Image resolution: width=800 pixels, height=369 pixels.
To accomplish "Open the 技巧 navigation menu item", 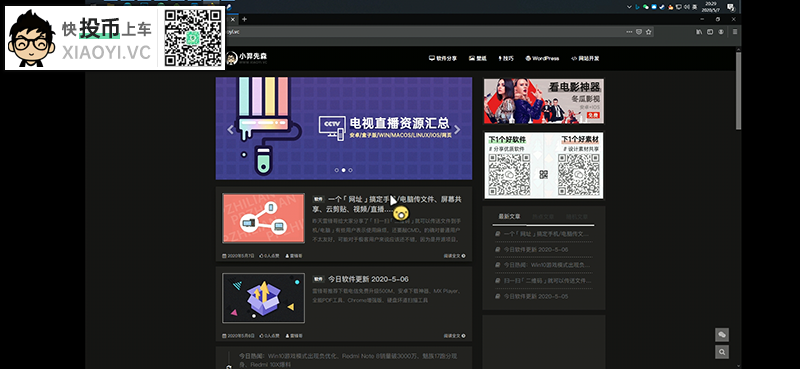I will point(505,58).
